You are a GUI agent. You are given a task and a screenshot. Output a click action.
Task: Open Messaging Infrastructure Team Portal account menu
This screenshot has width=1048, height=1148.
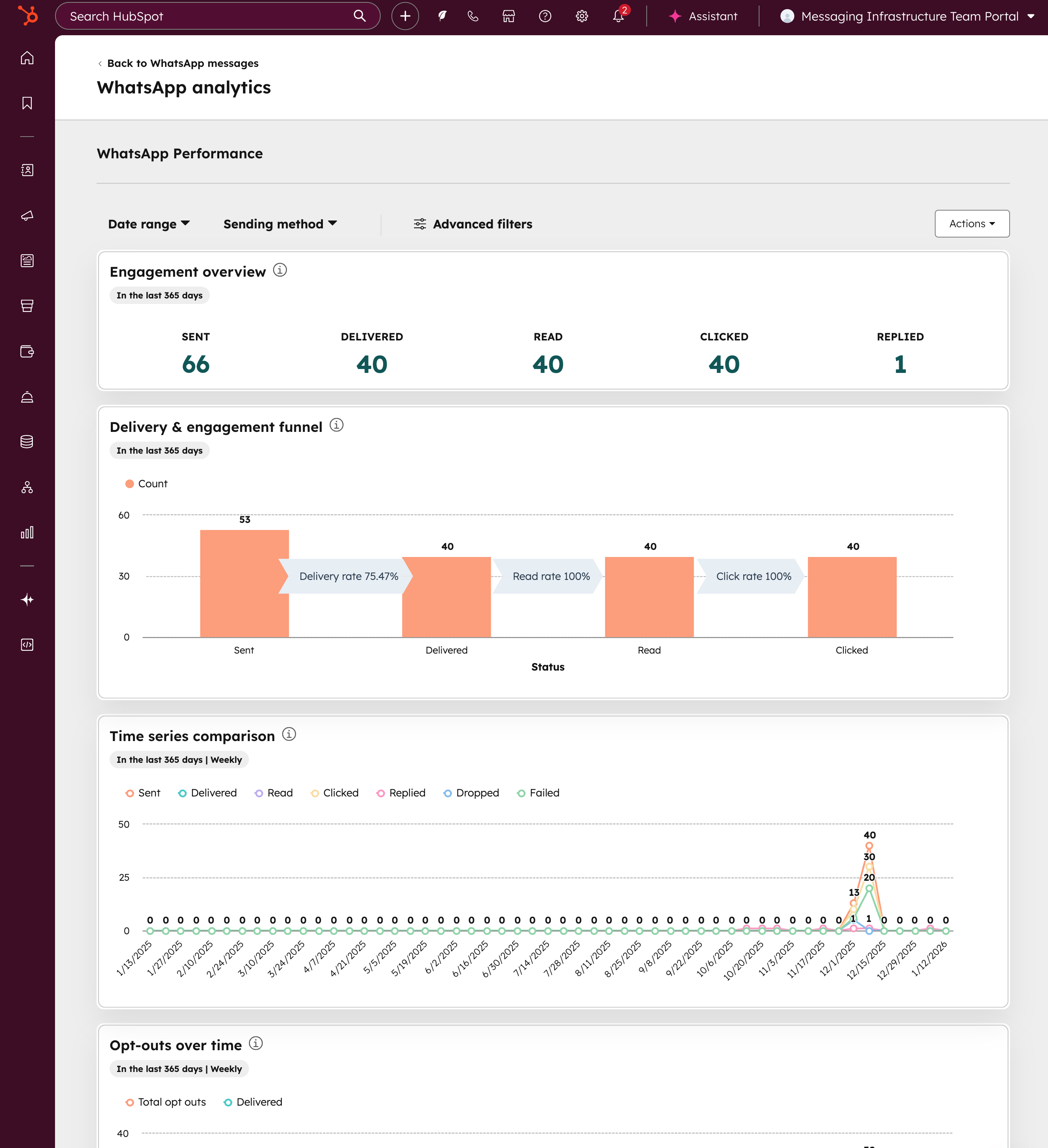coord(908,16)
